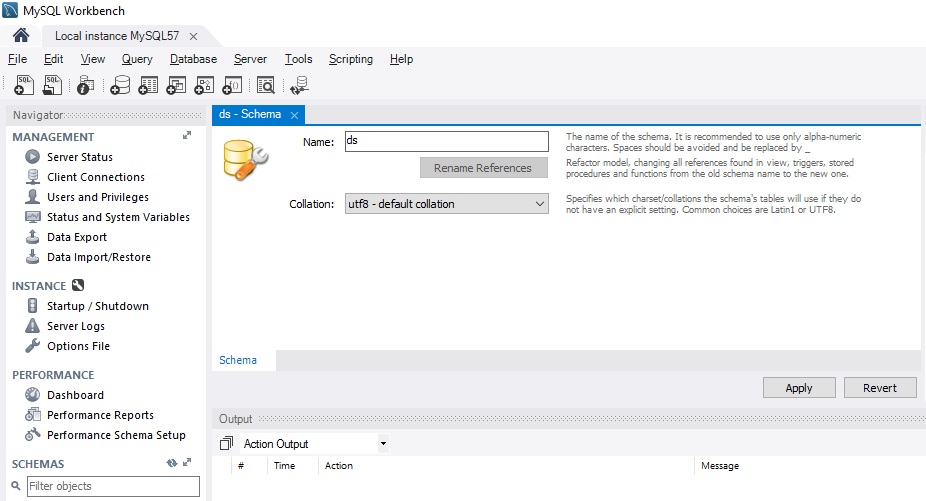Open the Tools menu
This screenshot has width=926, height=501.
tap(298, 59)
